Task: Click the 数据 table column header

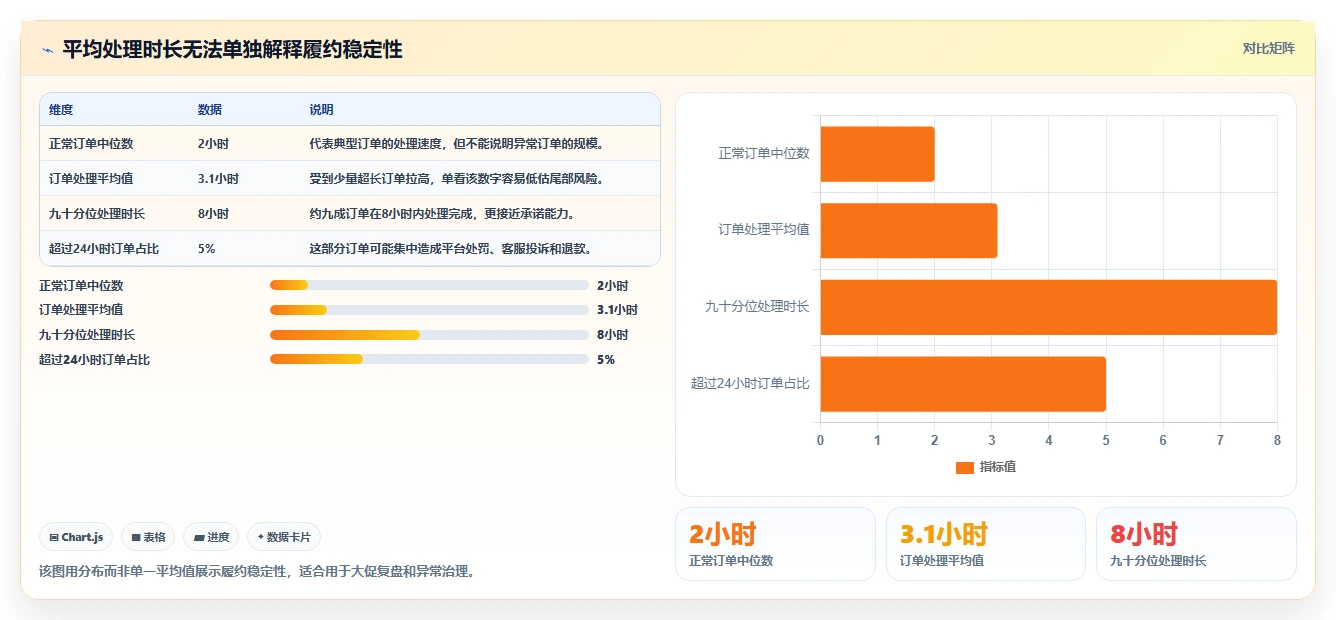Action: 210,109
